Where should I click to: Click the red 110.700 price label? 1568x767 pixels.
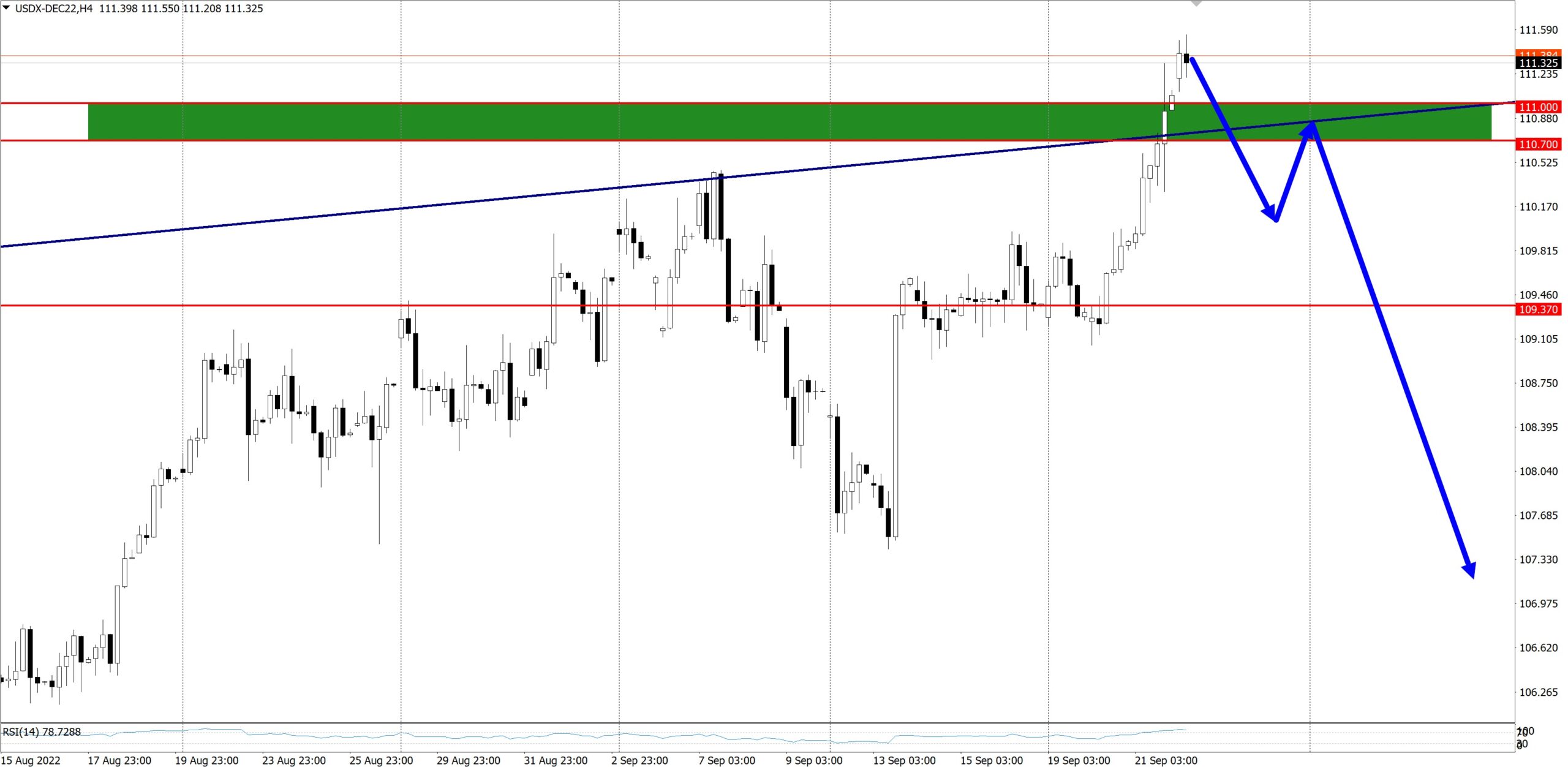[1538, 145]
